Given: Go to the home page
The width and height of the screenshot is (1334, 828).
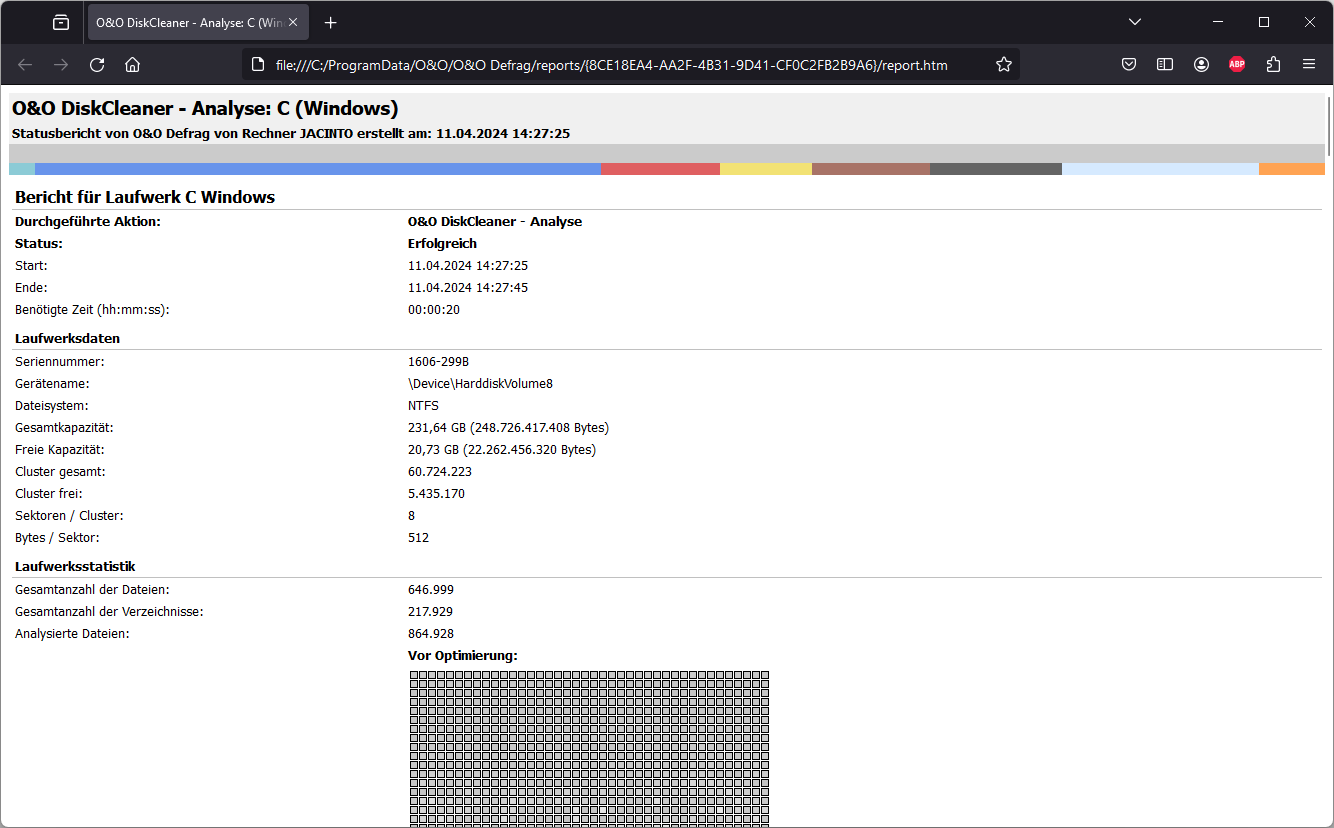Looking at the screenshot, I should [132, 65].
